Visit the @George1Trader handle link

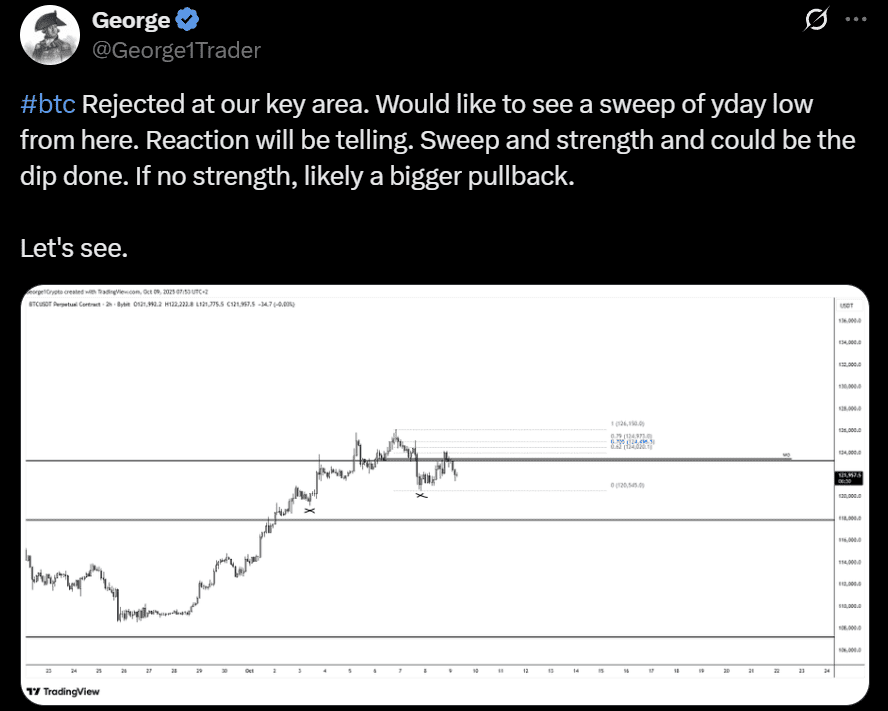pyautogui.click(x=176, y=50)
